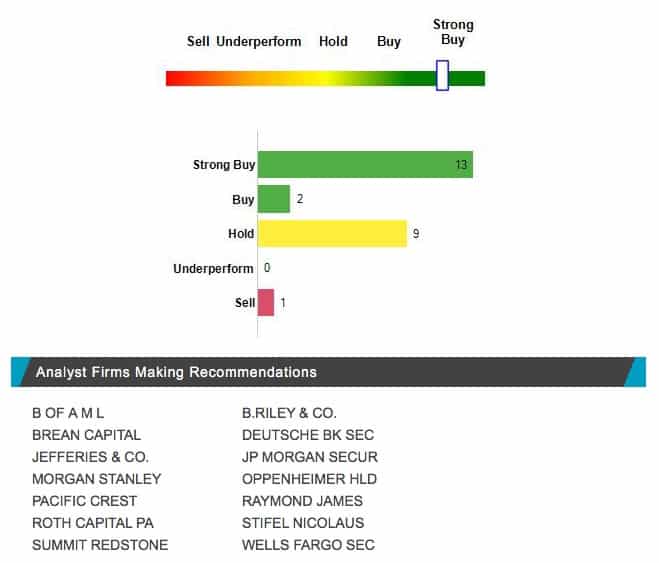Viewport: 659px width, 563px height.
Task: Select SUMMIT REDSTONE firm
Action: click(100, 545)
